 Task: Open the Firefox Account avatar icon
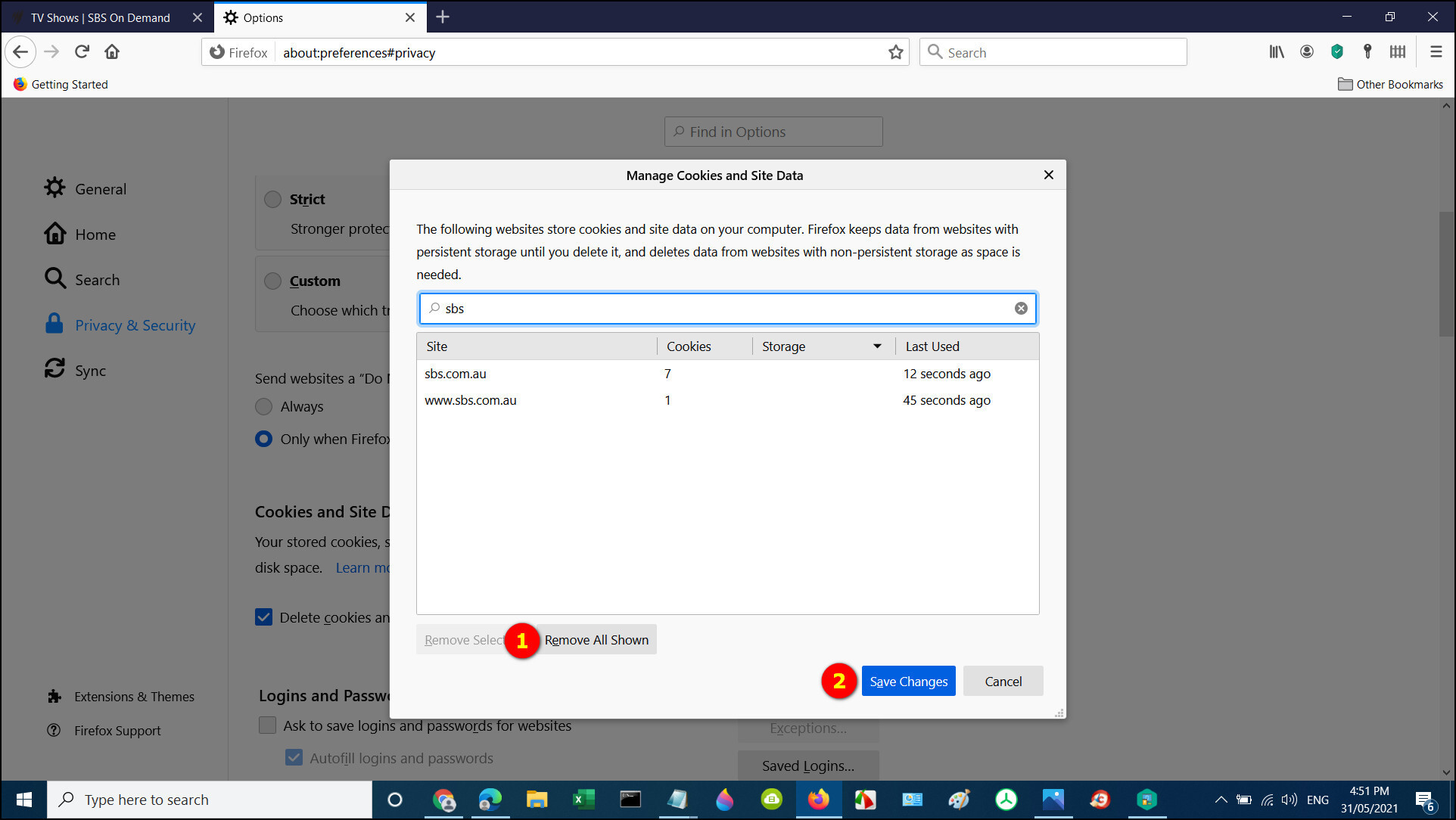coord(1307,52)
